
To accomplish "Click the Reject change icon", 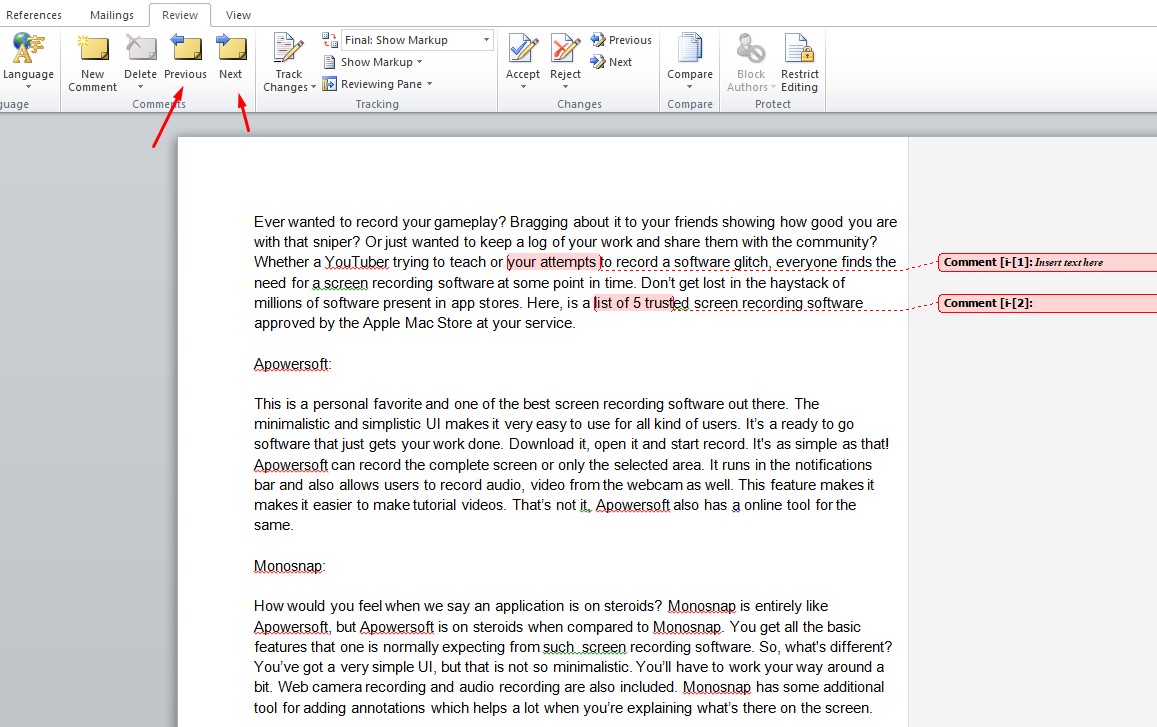I will click(565, 49).
